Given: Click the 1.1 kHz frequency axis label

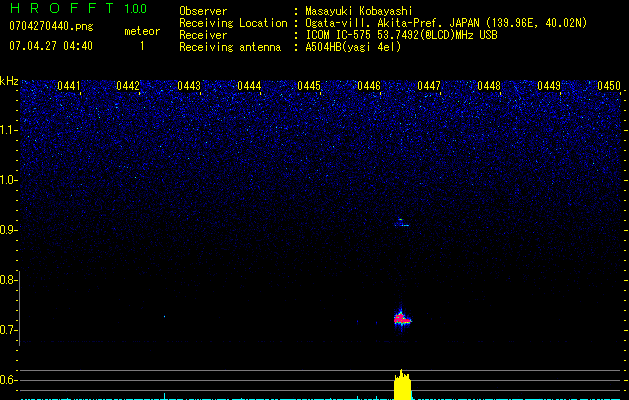Looking at the screenshot, I should 9,129.
